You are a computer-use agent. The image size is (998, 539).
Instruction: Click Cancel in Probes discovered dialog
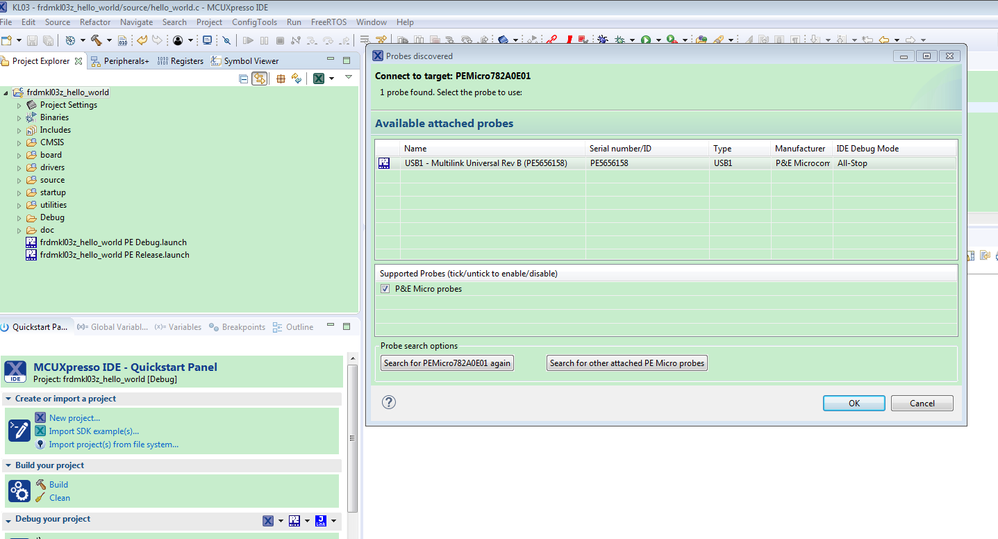[922, 403]
